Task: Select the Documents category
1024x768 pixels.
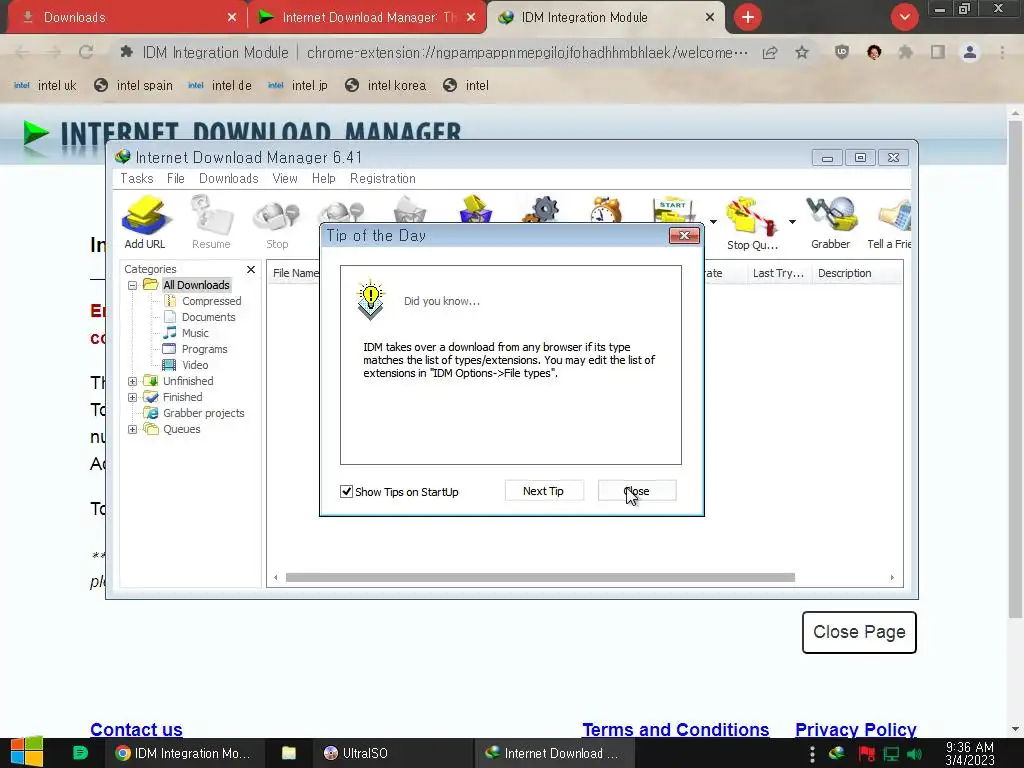Action: click(x=208, y=317)
